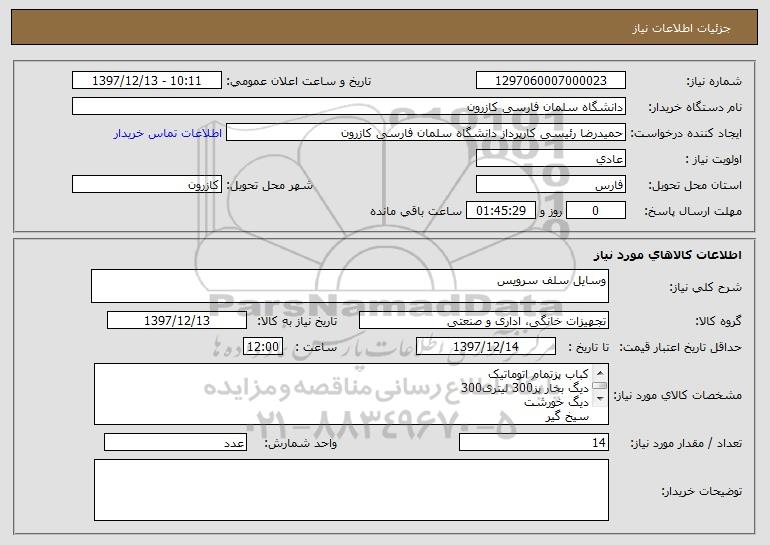Image resolution: width=770 pixels, height=545 pixels.
Task: Click the label توضیحات خریدار
Action: click(x=702, y=491)
